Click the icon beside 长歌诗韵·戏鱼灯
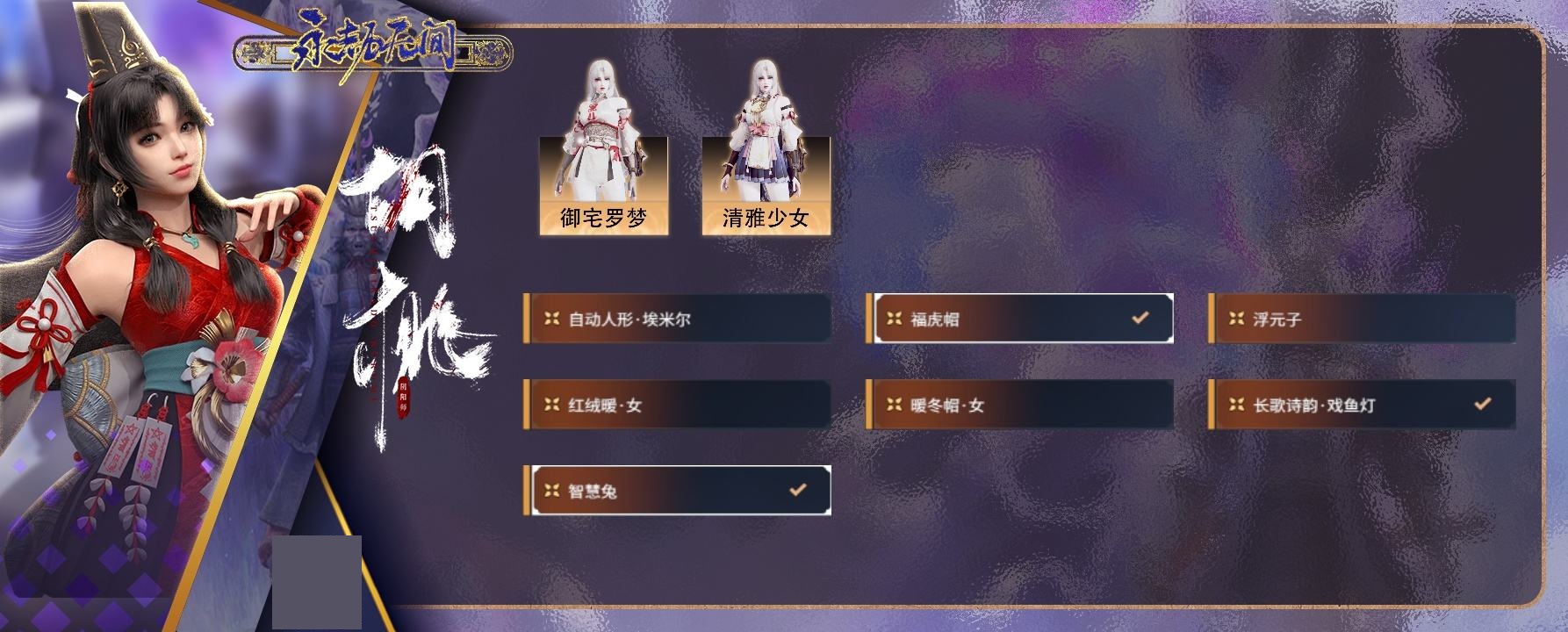Image resolution: width=1568 pixels, height=632 pixels. pyautogui.click(x=1236, y=405)
